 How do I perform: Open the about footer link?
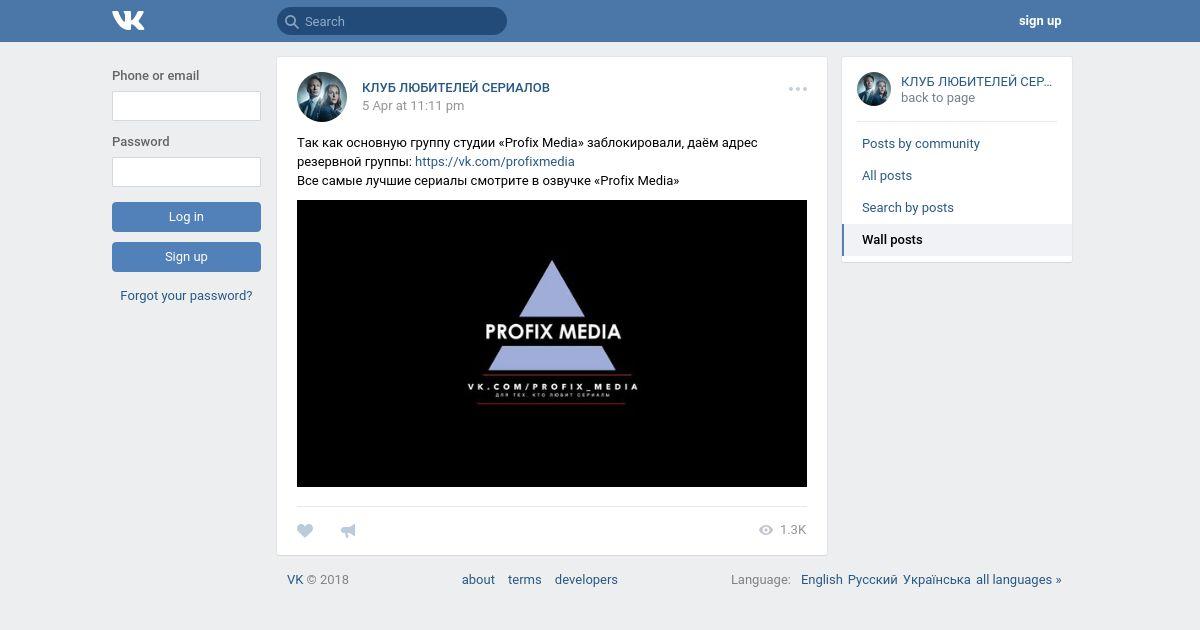click(x=478, y=580)
